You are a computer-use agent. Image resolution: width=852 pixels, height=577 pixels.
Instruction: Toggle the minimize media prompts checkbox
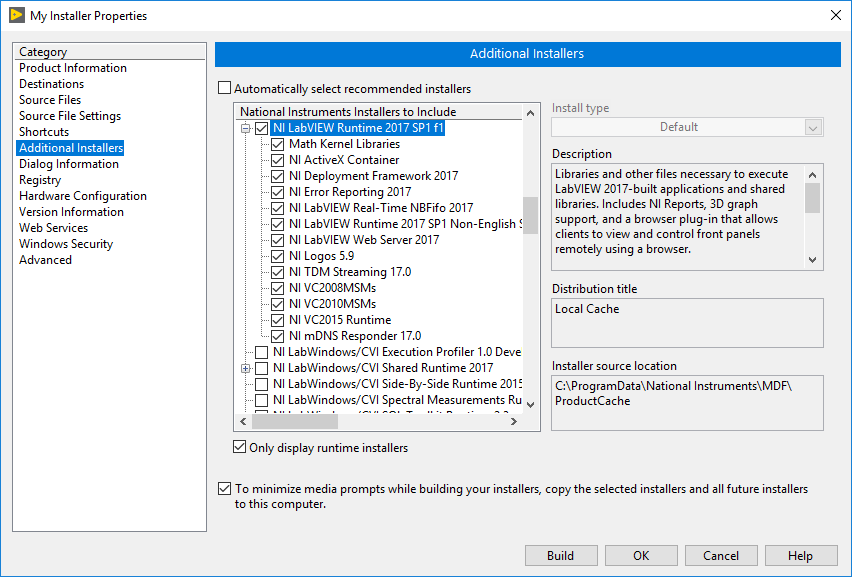[224, 488]
